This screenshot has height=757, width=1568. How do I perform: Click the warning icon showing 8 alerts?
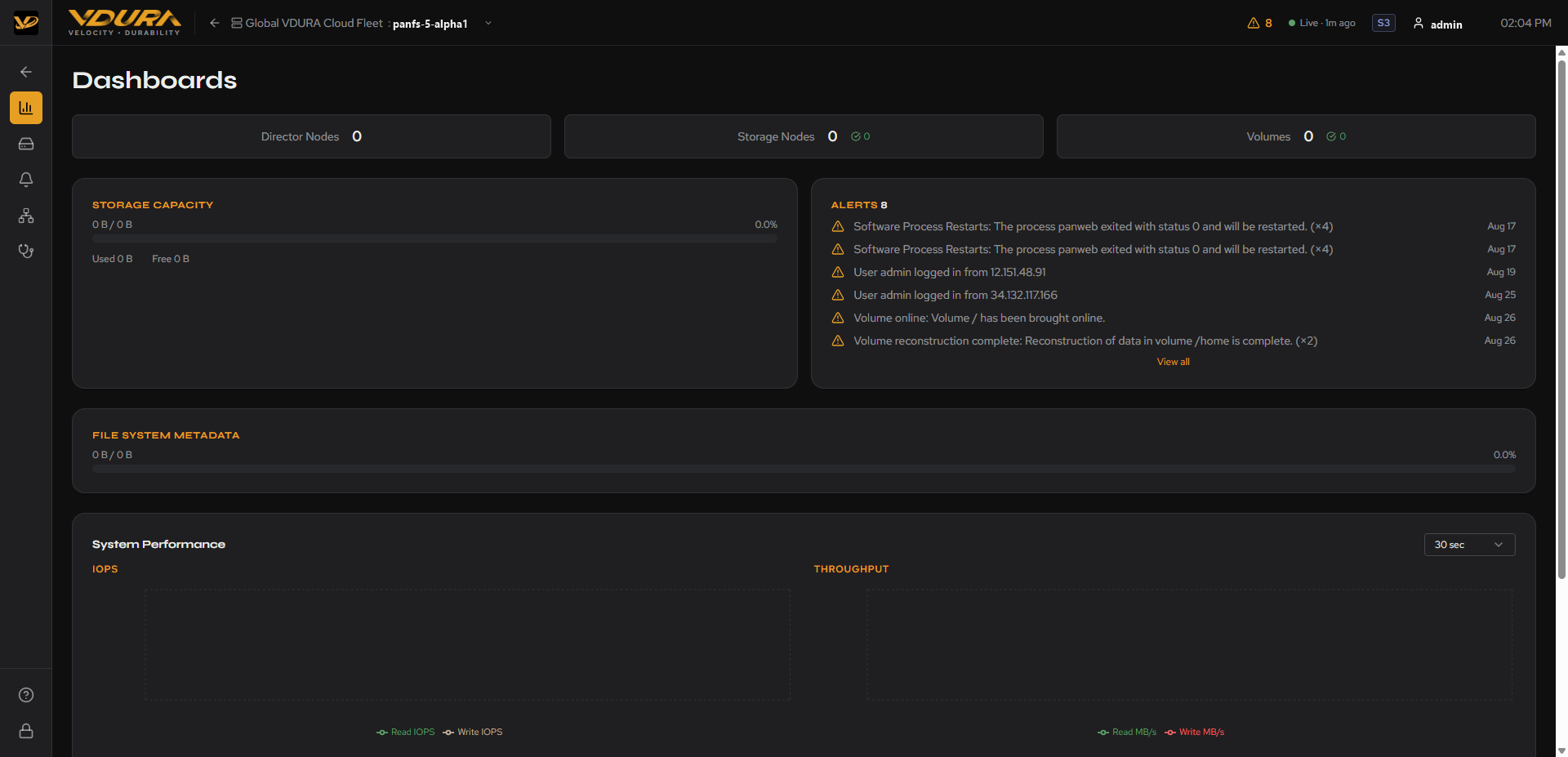(1254, 23)
